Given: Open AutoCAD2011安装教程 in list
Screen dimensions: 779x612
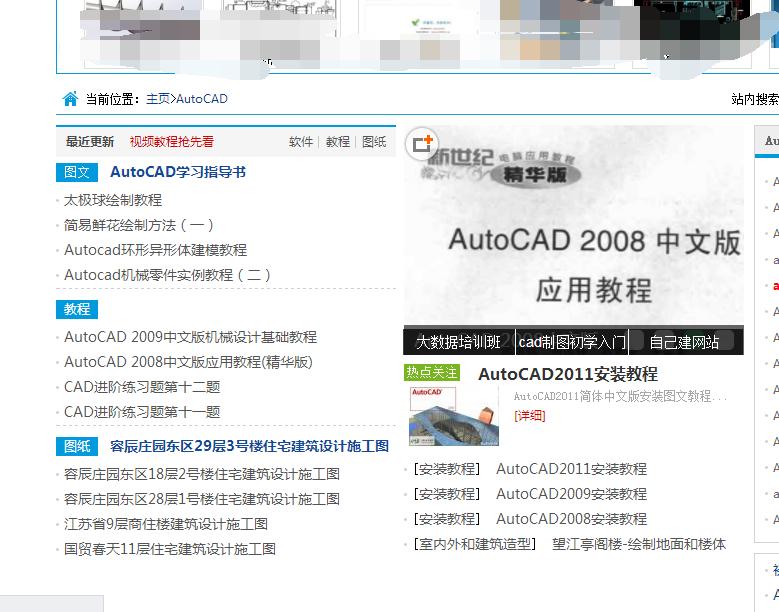Looking at the screenshot, I should [571, 469].
